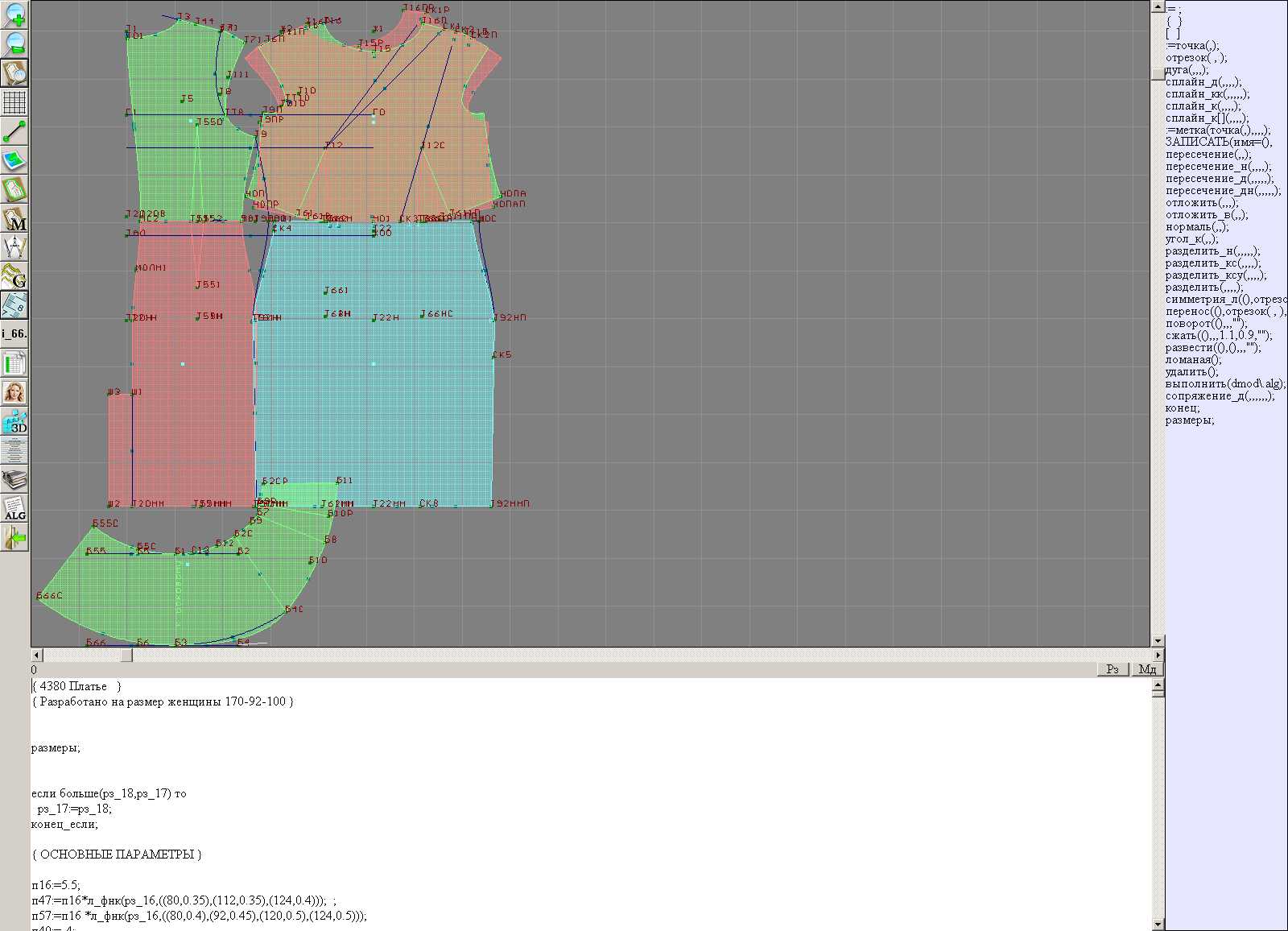Click the code editor scroll down arrow

(x=1158, y=925)
